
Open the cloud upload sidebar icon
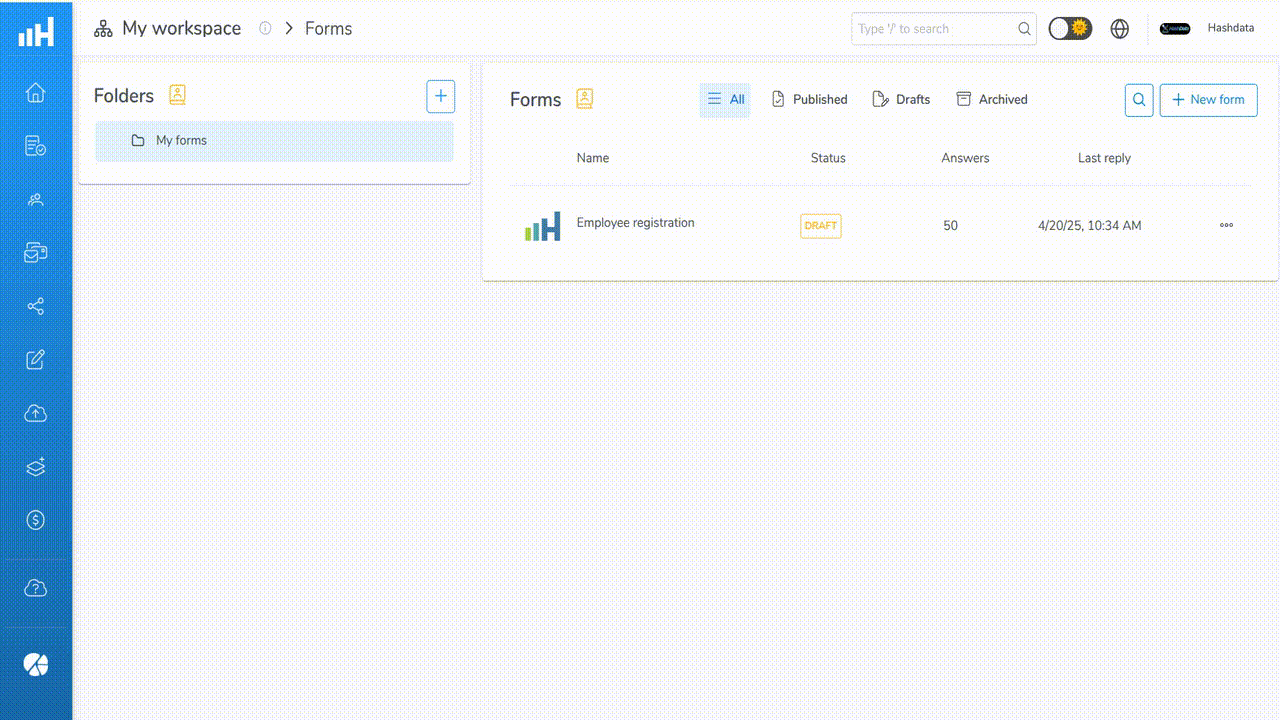[36, 413]
